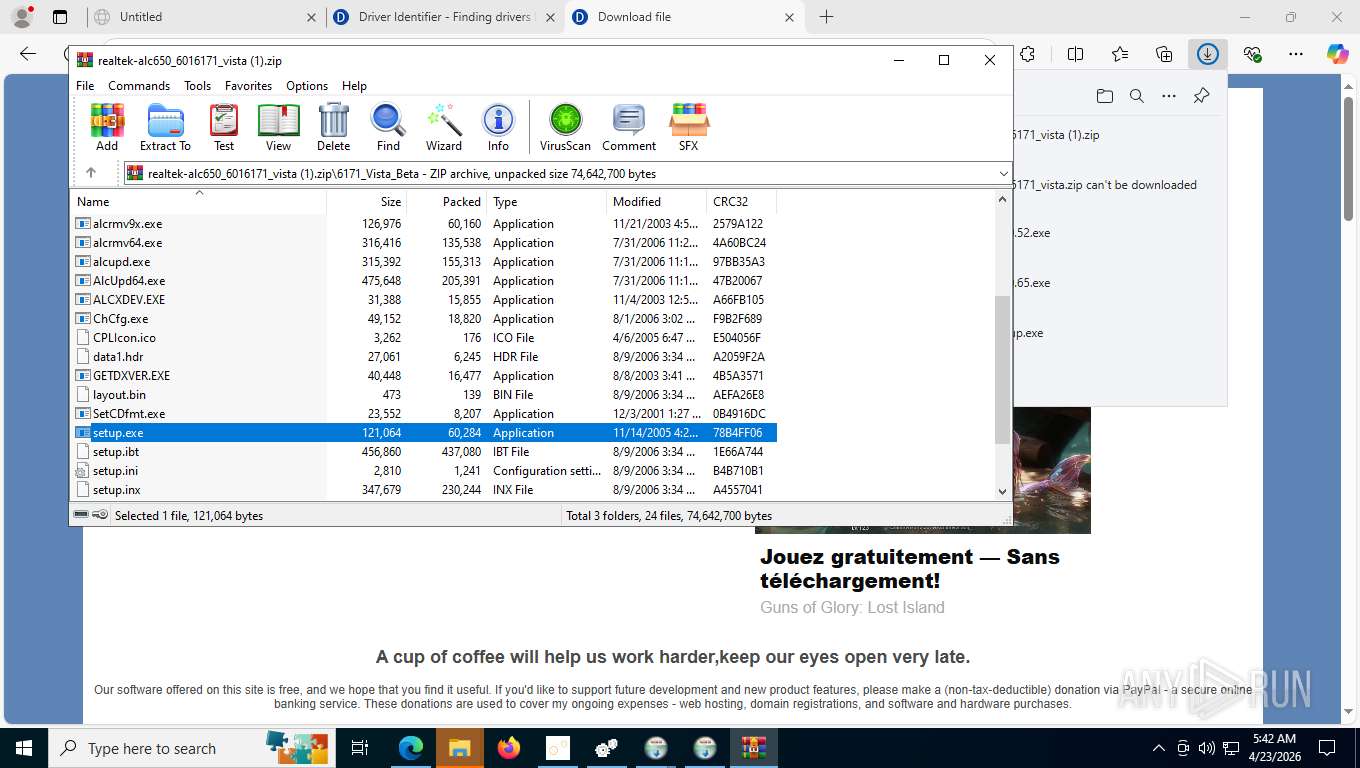Screen dimensions: 1360x768
Task: Open the Edge favorites star icon
Action: [x=1120, y=54]
